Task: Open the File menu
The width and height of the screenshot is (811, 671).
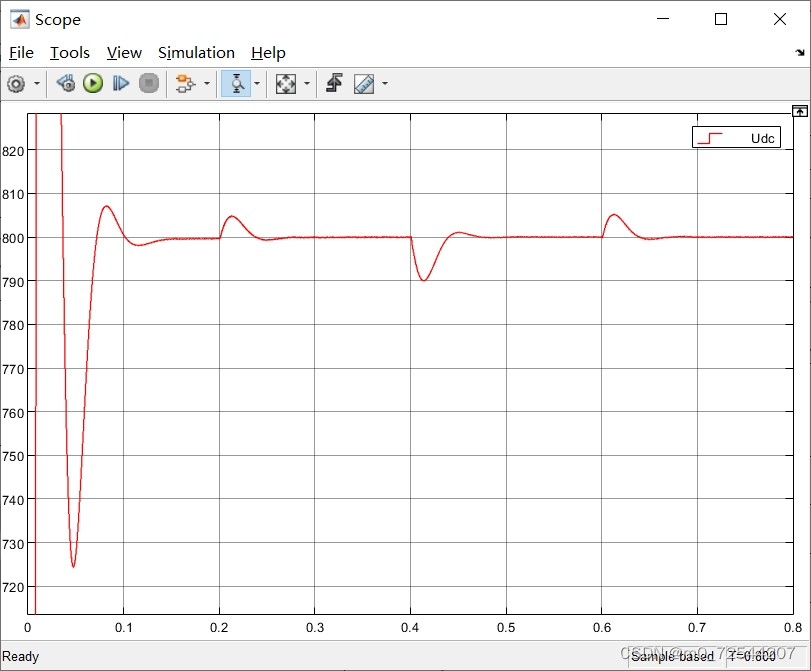Action: click(21, 53)
